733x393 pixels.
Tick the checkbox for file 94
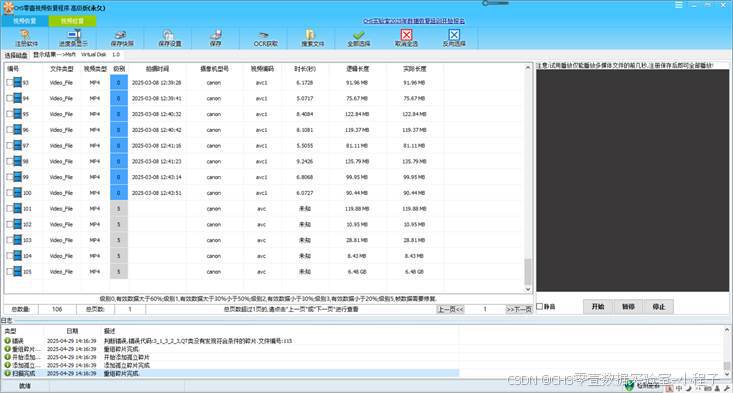[10, 99]
